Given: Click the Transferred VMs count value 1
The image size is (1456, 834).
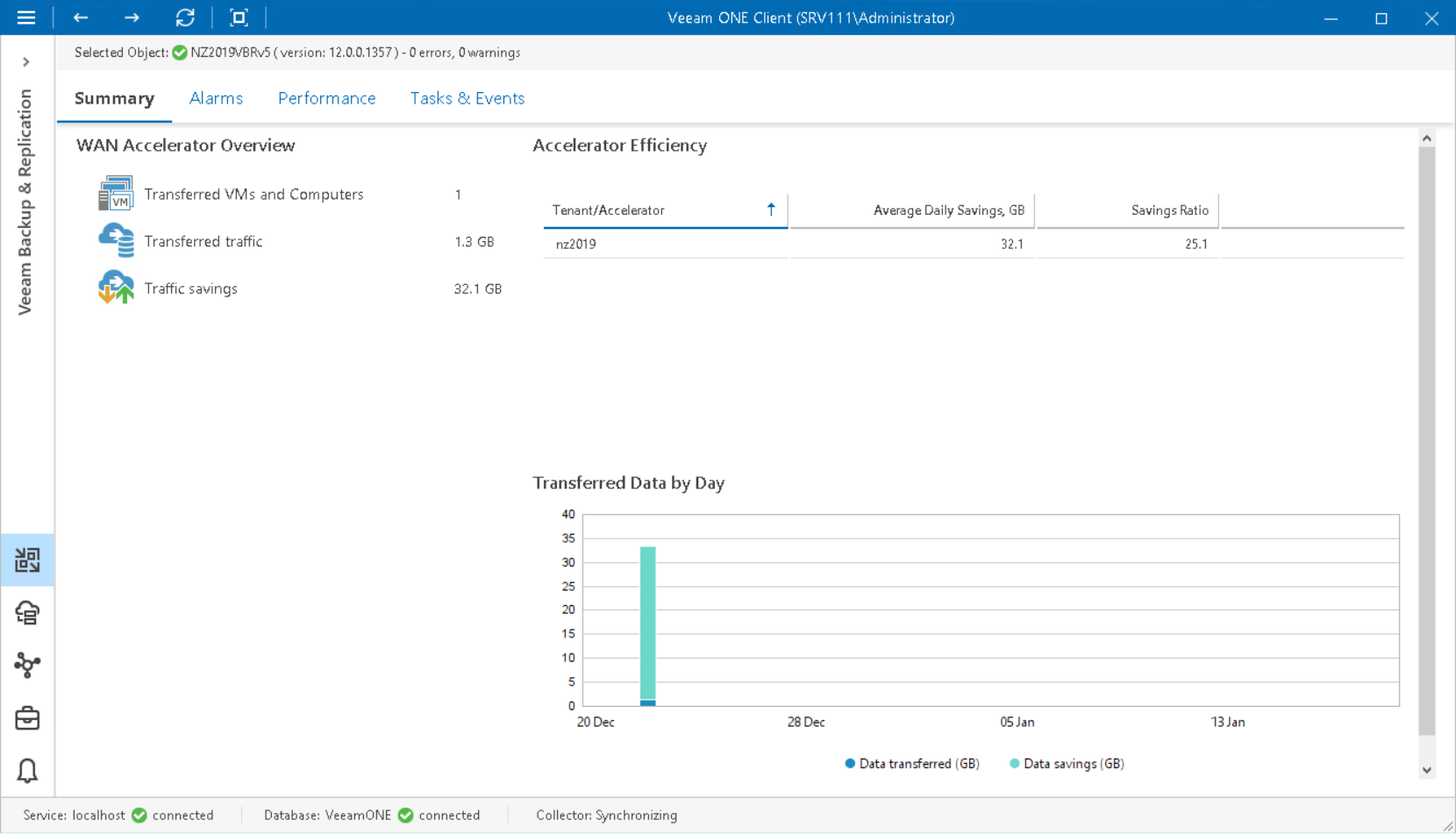Looking at the screenshot, I should [x=458, y=195].
